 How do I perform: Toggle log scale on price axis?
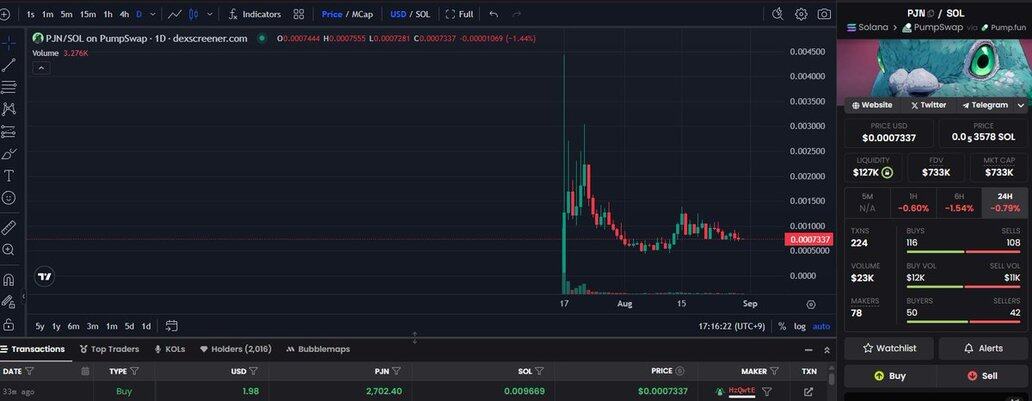[x=799, y=326]
